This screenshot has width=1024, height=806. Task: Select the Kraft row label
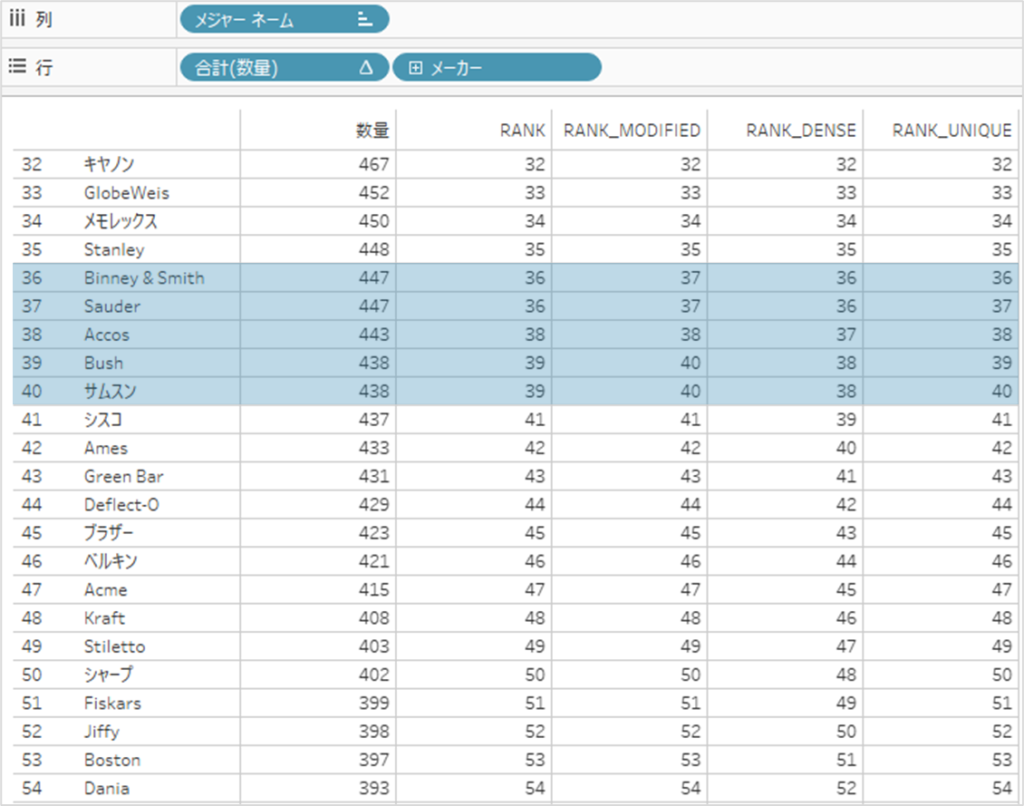[x=104, y=618]
